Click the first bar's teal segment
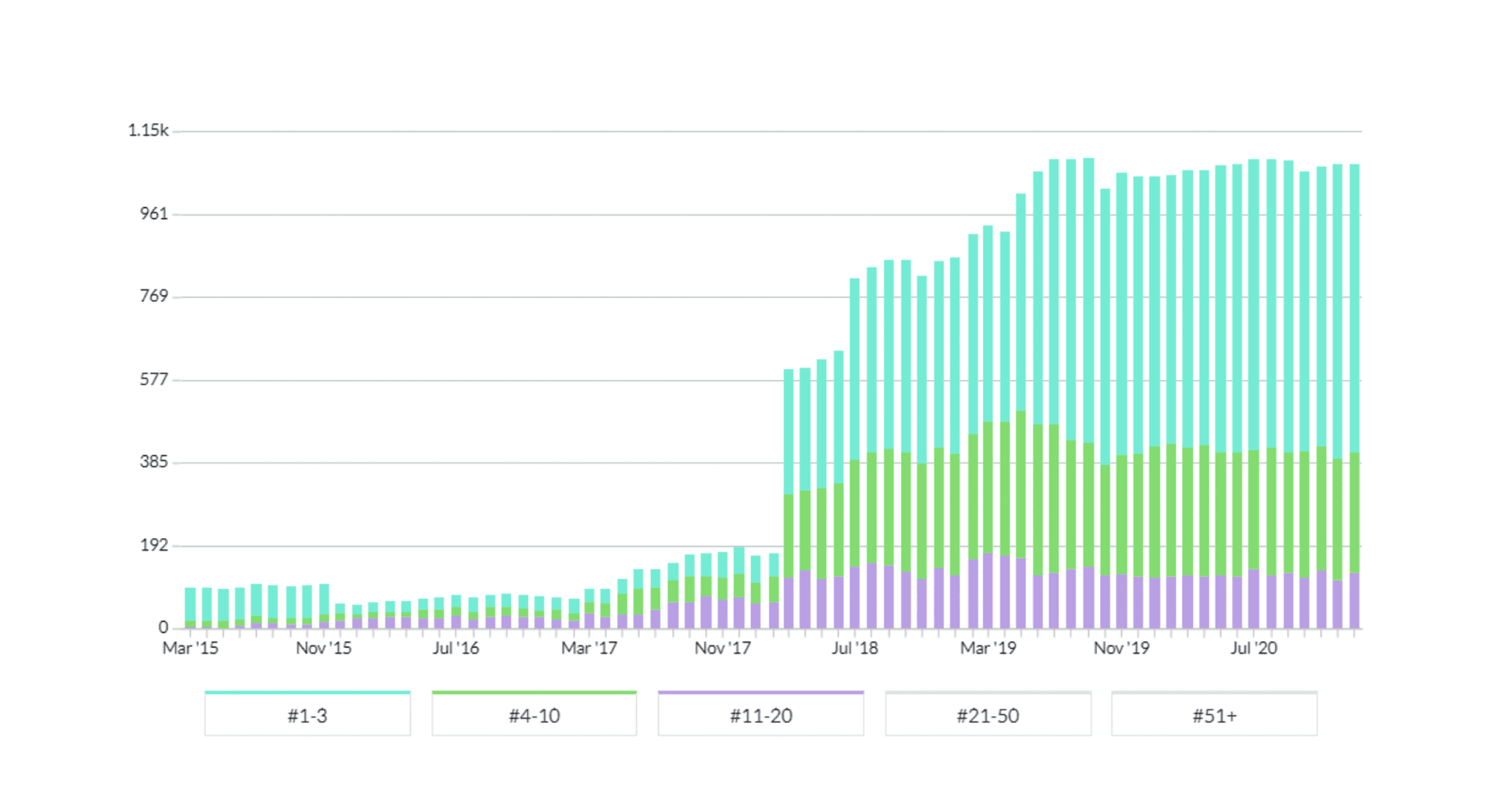This screenshot has height=812, width=1508. tap(190, 604)
